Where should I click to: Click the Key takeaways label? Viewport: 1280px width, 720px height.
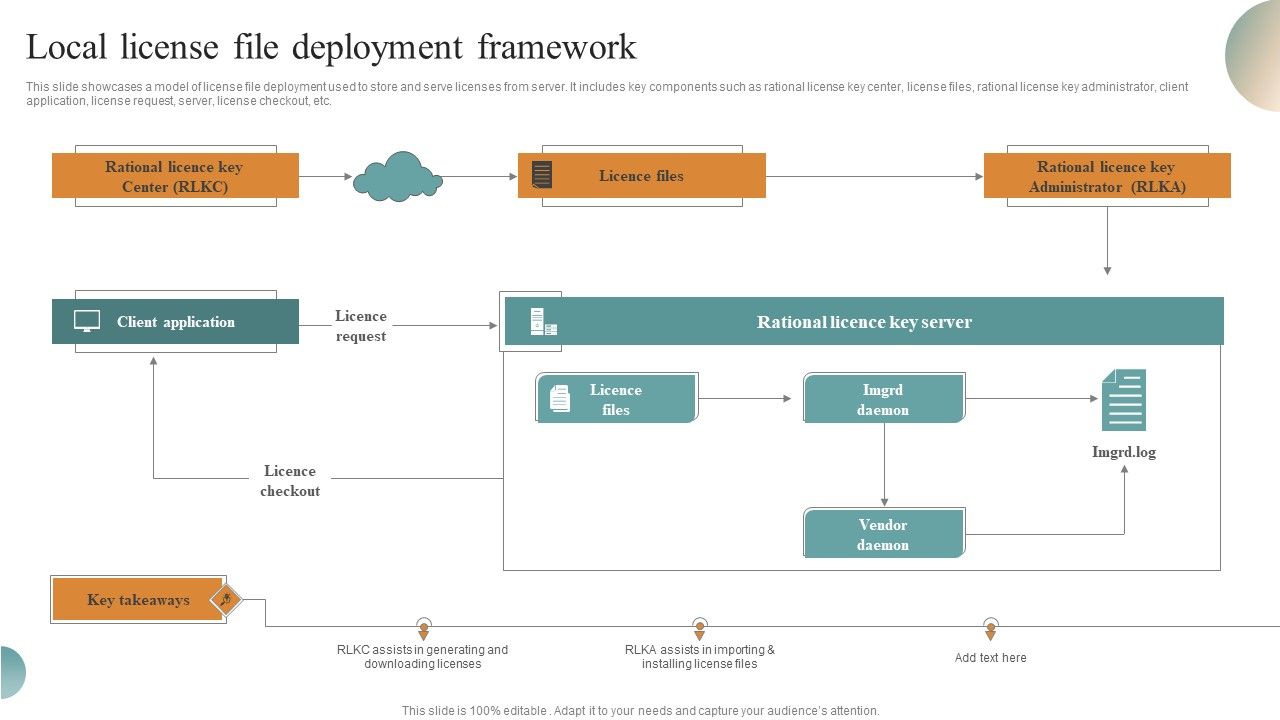click(x=139, y=599)
